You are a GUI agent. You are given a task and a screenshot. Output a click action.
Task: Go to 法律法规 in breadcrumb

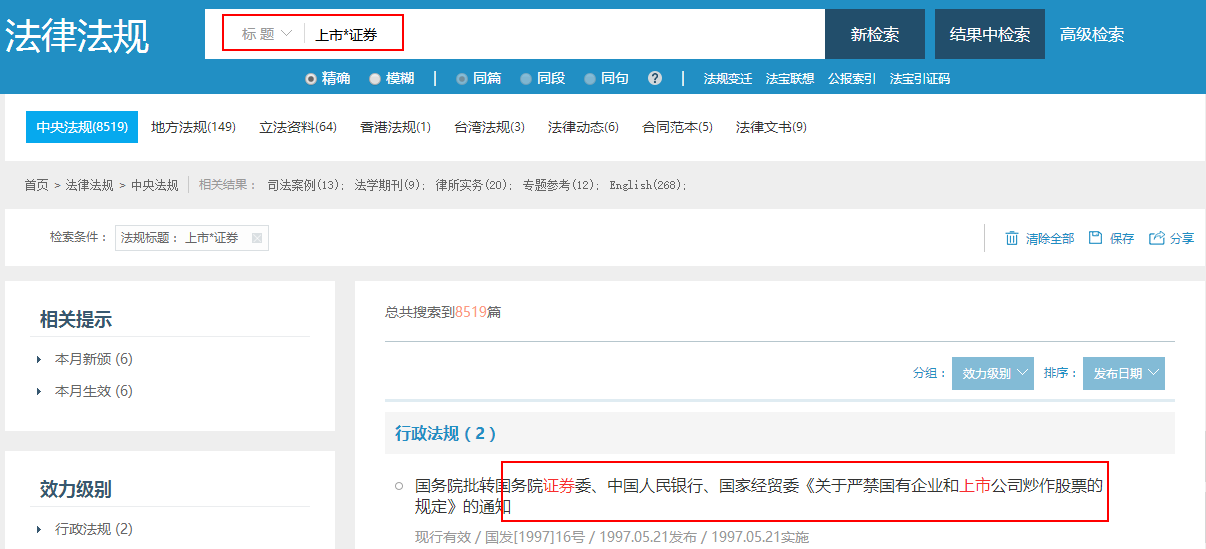coord(90,185)
